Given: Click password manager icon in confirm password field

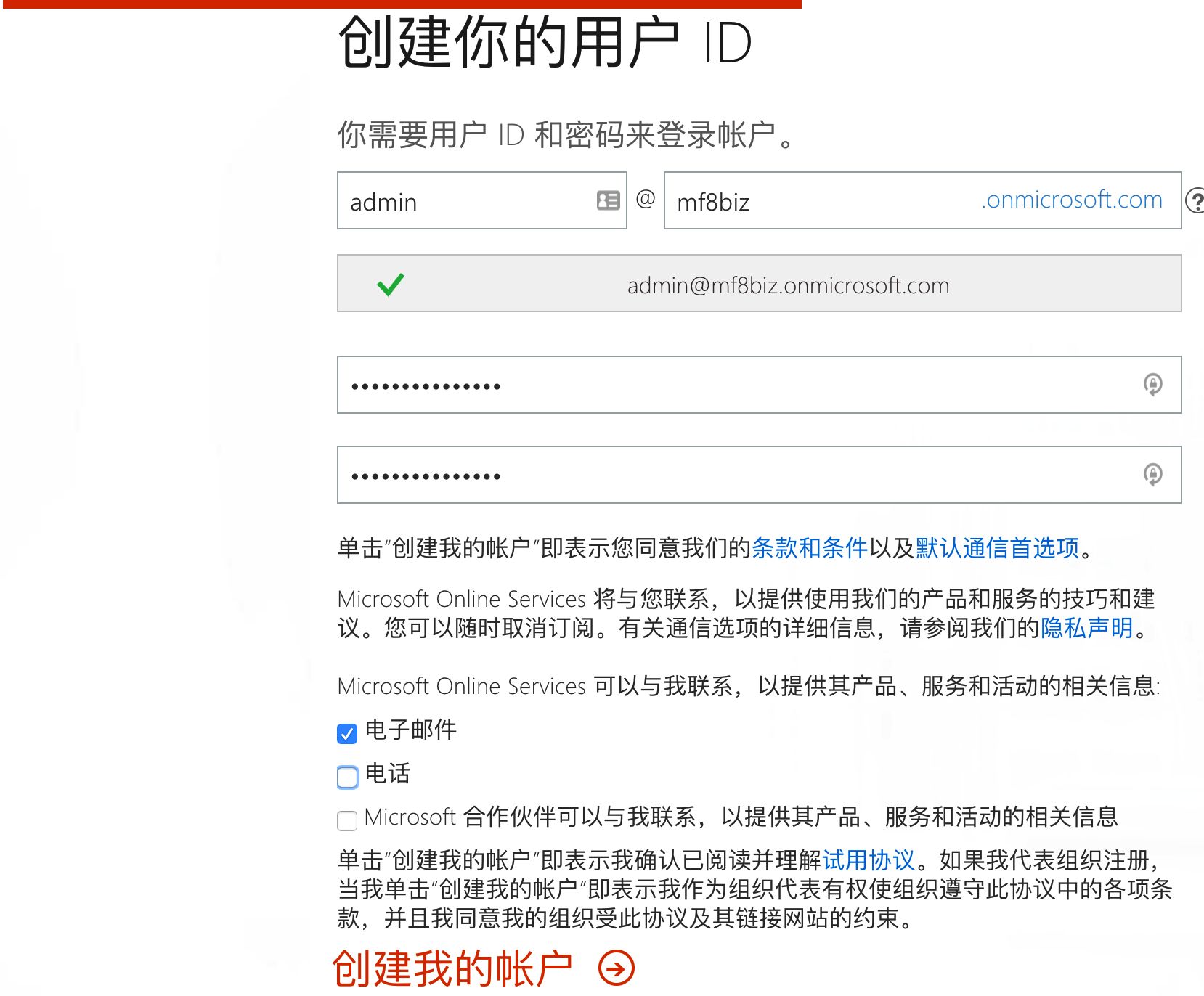Looking at the screenshot, I should point(1152,475).
